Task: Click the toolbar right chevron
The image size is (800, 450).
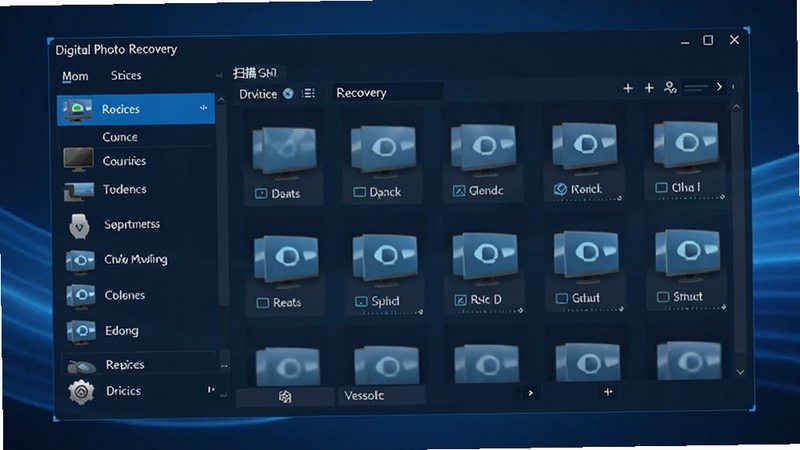Action: 719,87
